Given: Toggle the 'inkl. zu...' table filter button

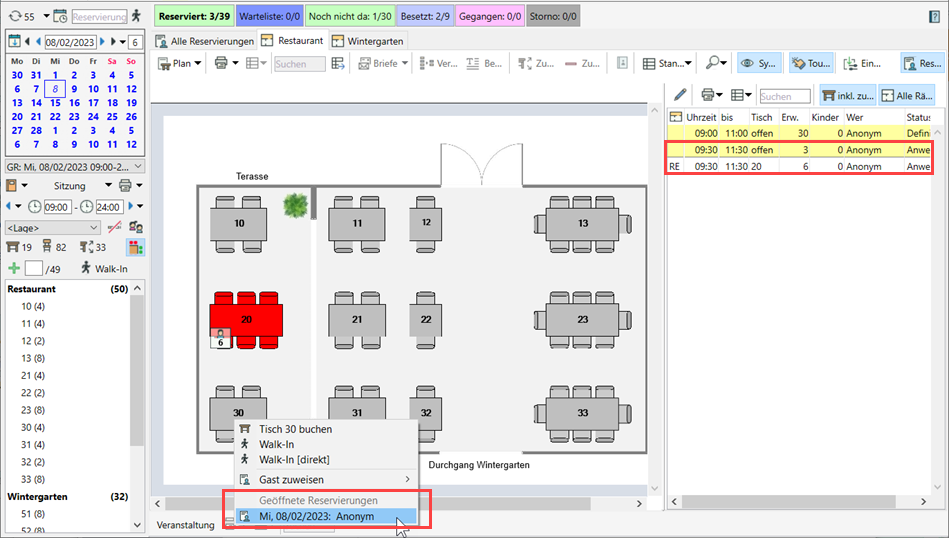Looking at the screenshot, I should tap(847, 96).
